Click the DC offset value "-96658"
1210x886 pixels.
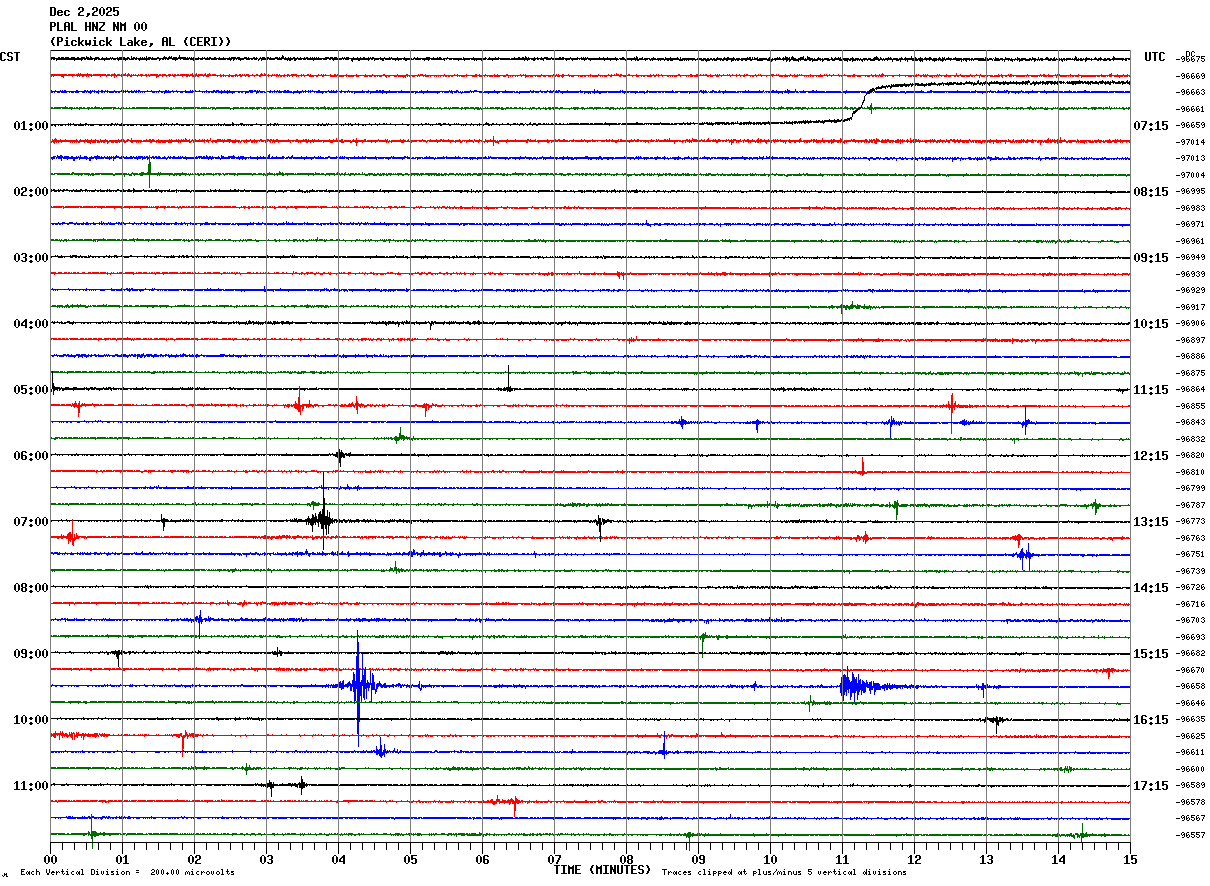pyautogui.click(x=1191, y=686)
